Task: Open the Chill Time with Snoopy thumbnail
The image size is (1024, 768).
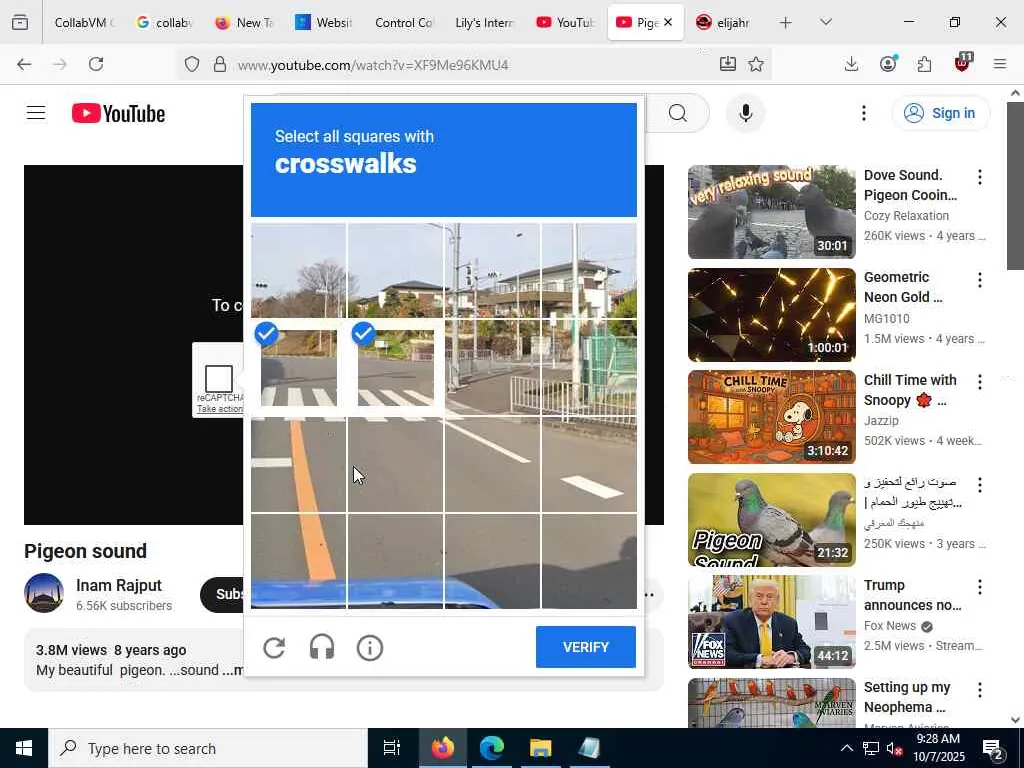Action: click(771, 417)
